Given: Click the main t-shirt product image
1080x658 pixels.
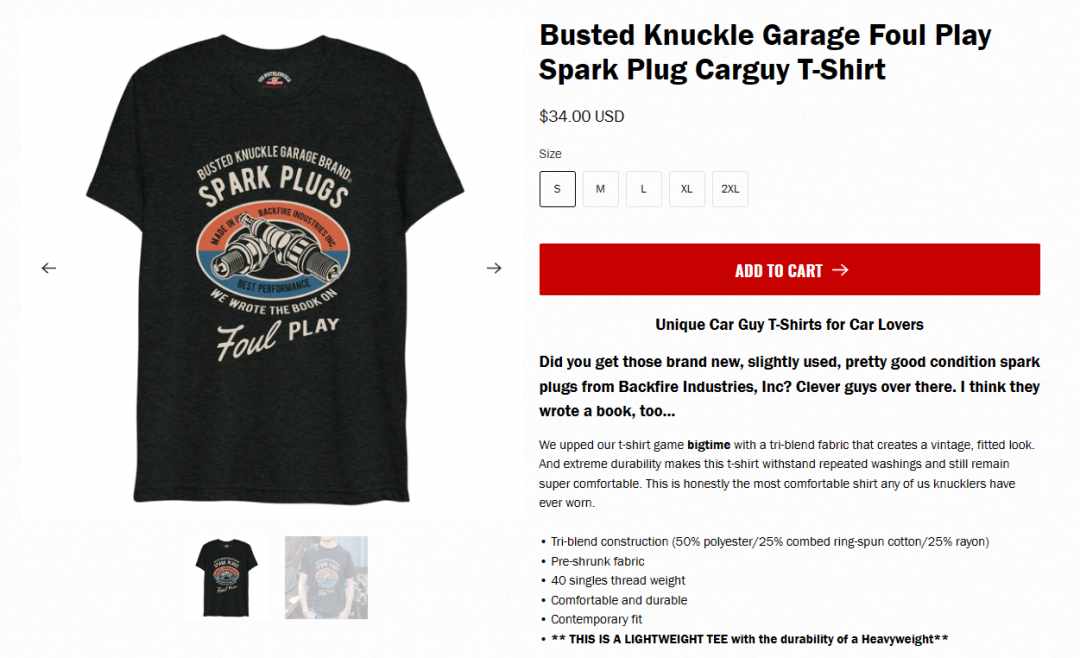Looking at the screenshot, I should pyautogui.click(x=275, y=268).
